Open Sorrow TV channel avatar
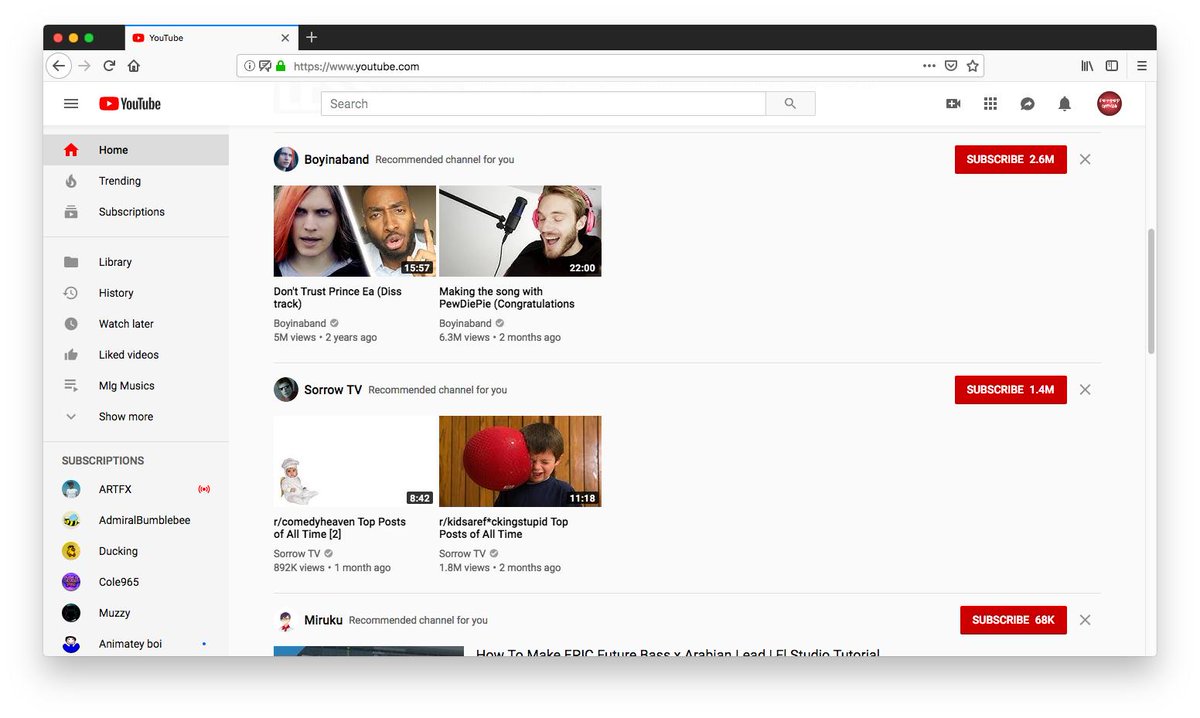This screenshot has width=1200, height=718. click(286, 389)
